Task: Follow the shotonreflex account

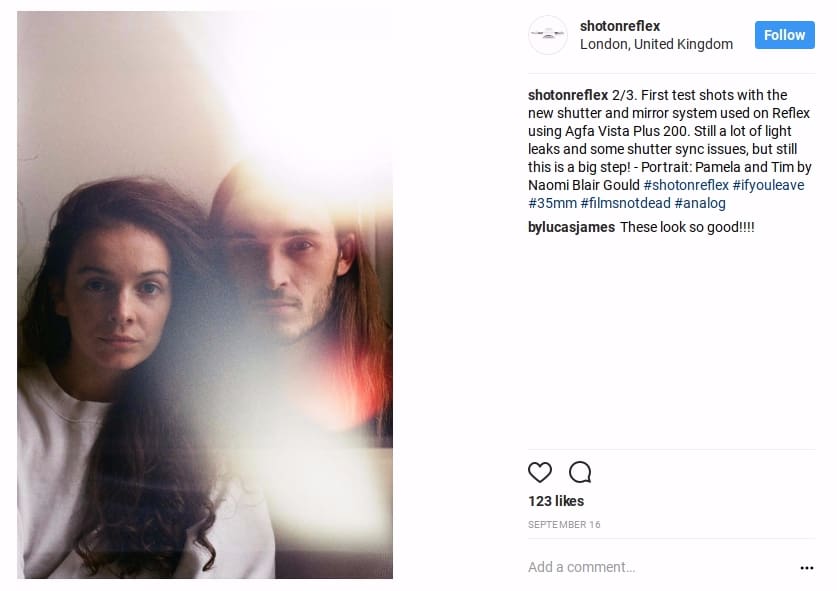Action: click(x=784, y=35)
